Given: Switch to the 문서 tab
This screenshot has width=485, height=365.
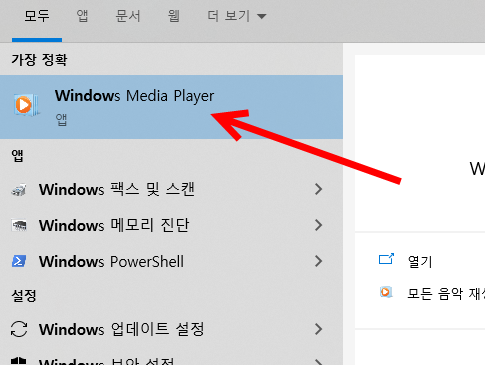Looking at the screenshot, I should pyautogui.click(x=128, y=16).
